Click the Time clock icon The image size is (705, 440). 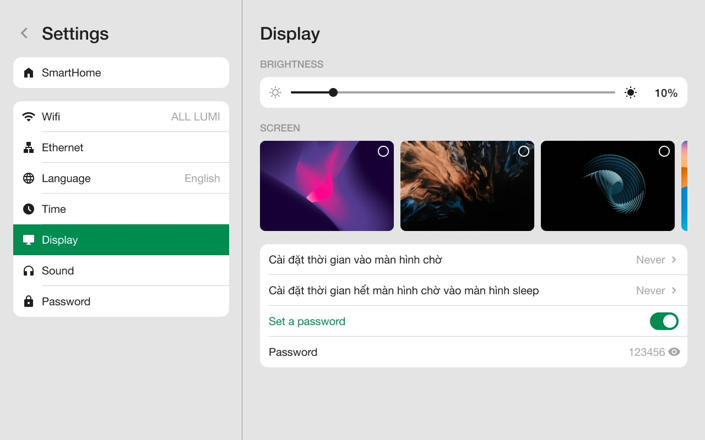(x=29, y=209)
